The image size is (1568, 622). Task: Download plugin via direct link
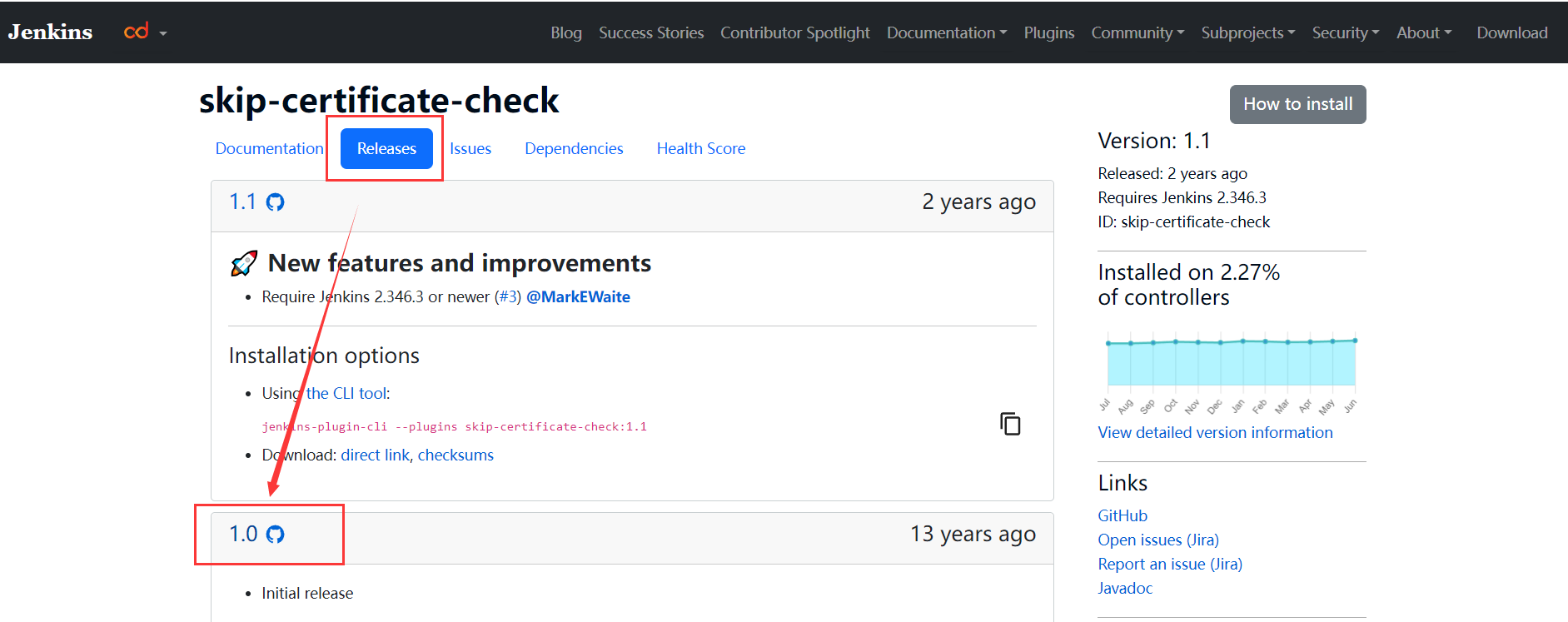376,455
